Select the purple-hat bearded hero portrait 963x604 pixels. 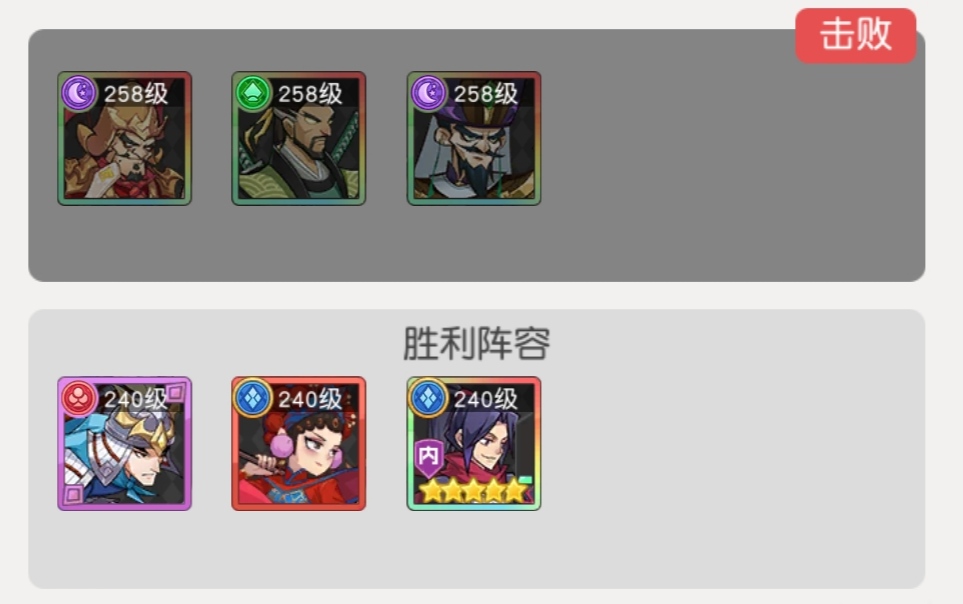point(474,138)
